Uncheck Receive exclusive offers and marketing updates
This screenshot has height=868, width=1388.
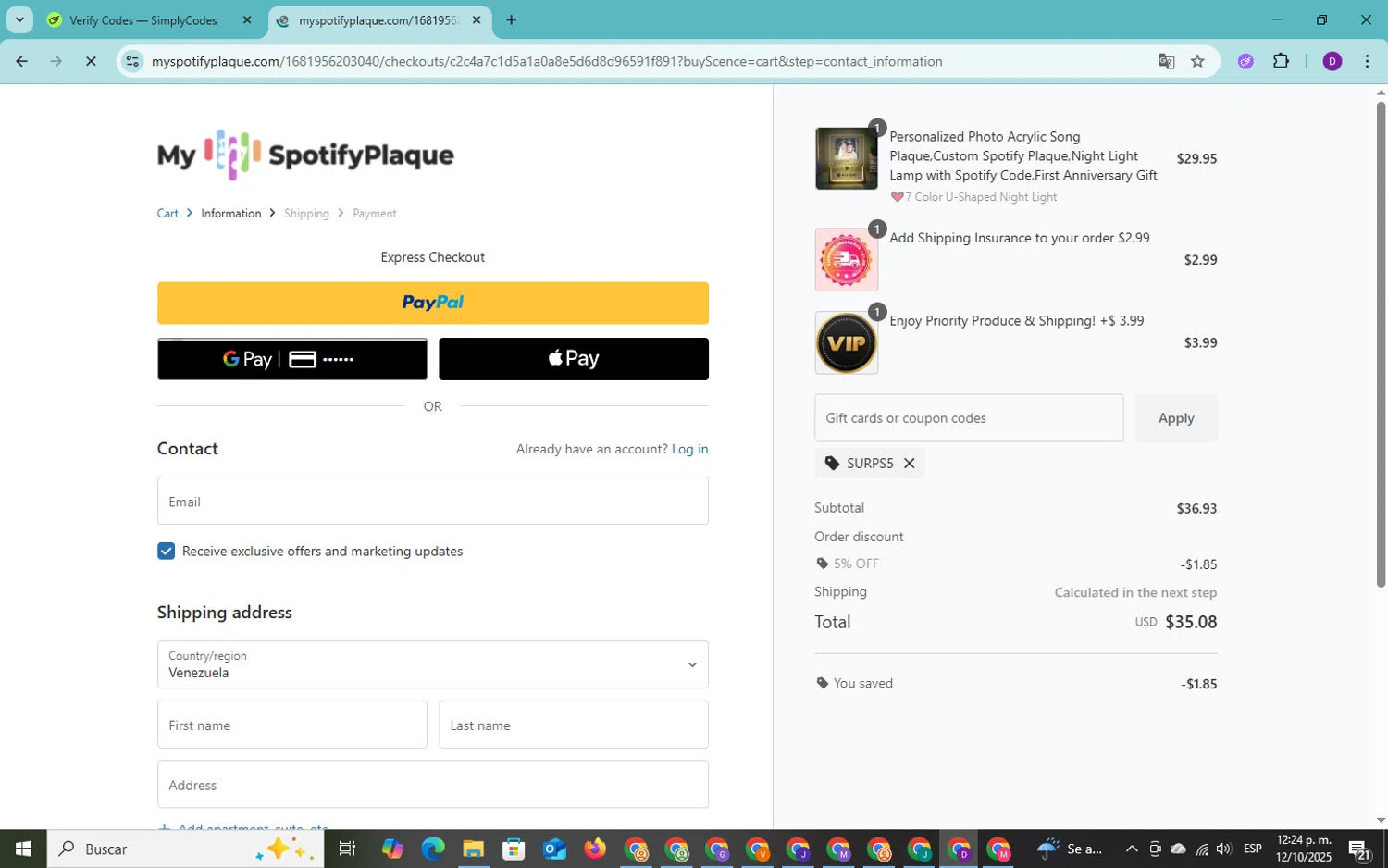pos(166,551)
